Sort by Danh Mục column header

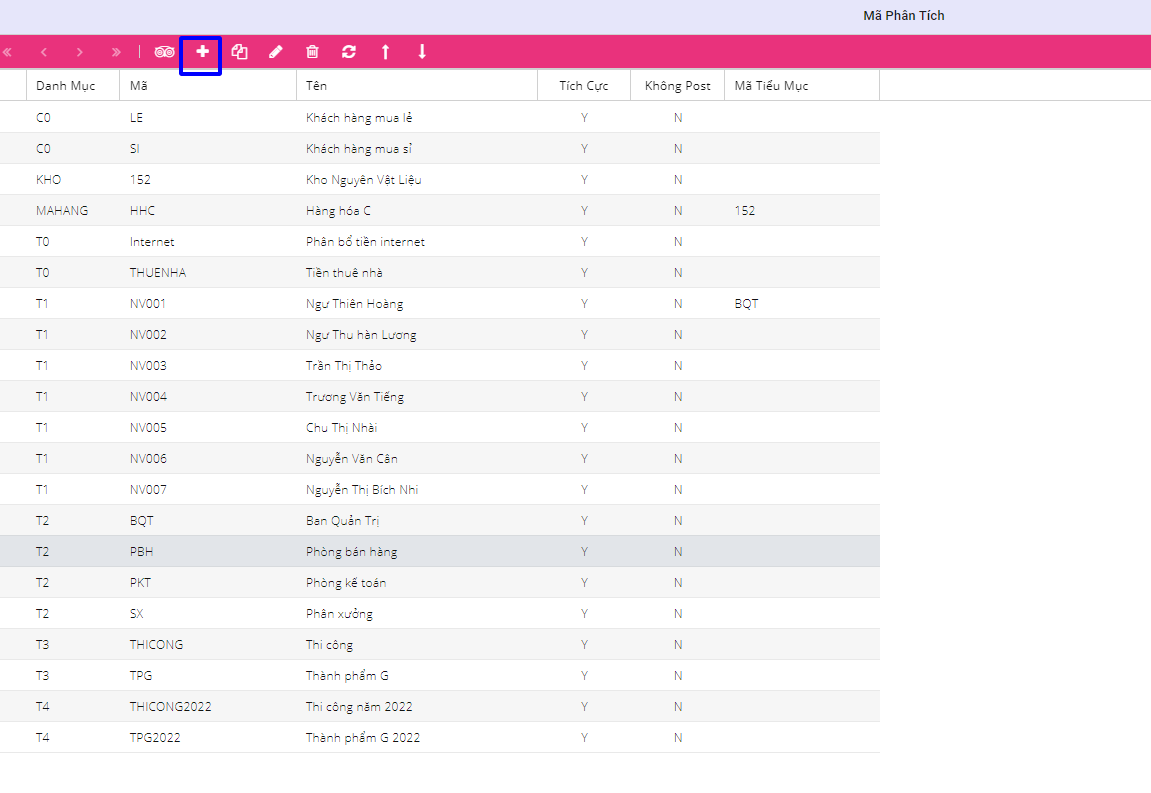[65, 86]
